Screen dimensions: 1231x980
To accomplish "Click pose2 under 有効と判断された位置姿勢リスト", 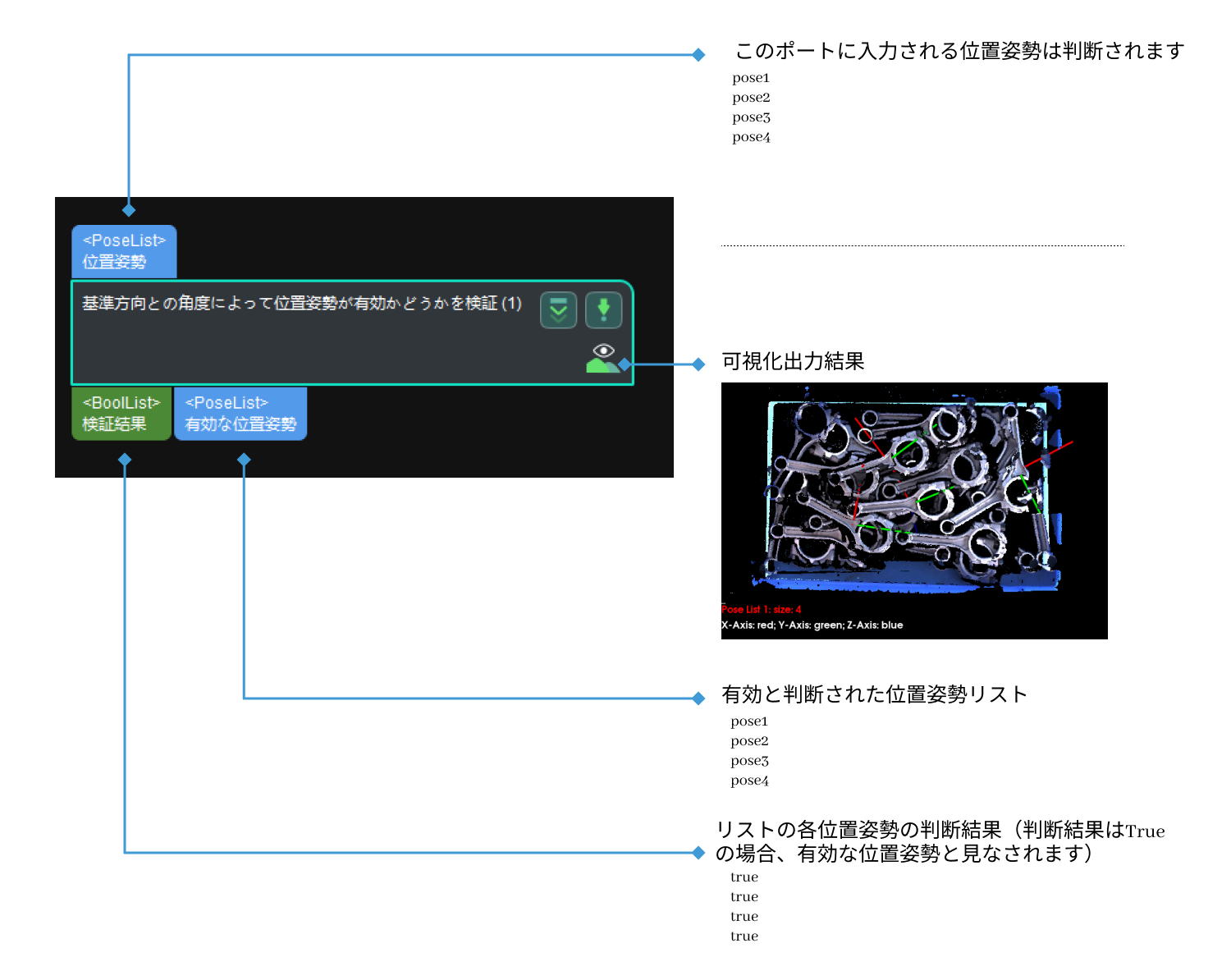I will pos(749,741).
